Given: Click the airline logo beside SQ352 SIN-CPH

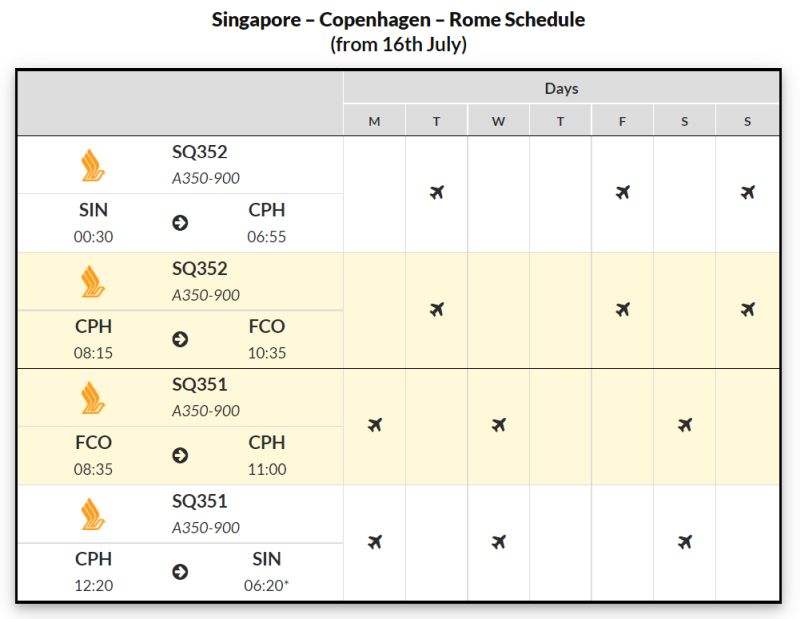Looking at the screenshot, I should 93,165.
